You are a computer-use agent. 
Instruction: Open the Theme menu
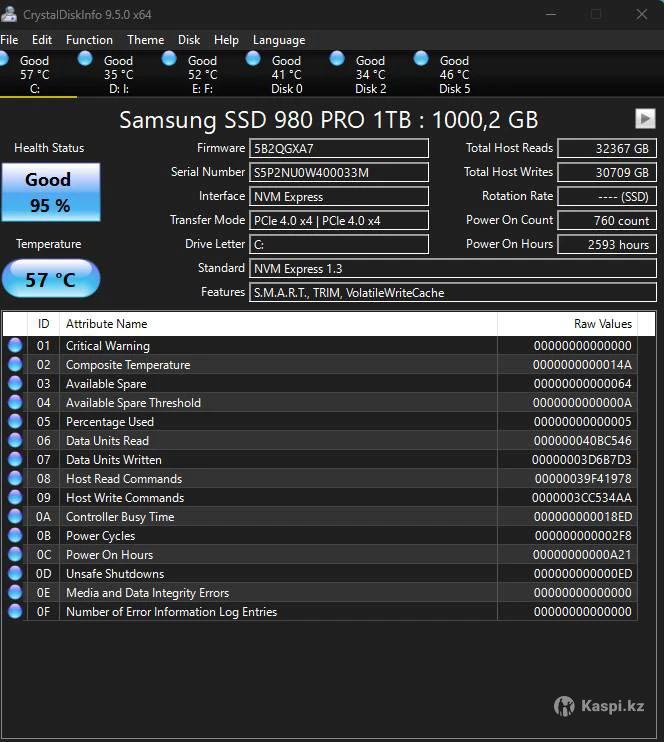click(145, 40)
